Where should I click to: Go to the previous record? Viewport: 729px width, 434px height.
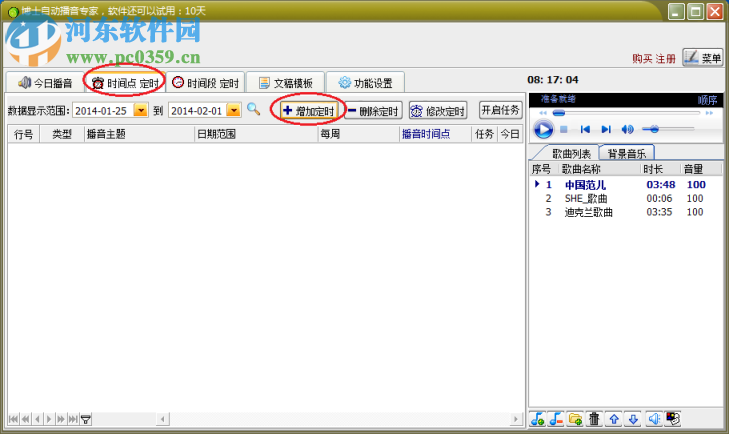pos(38,419)
